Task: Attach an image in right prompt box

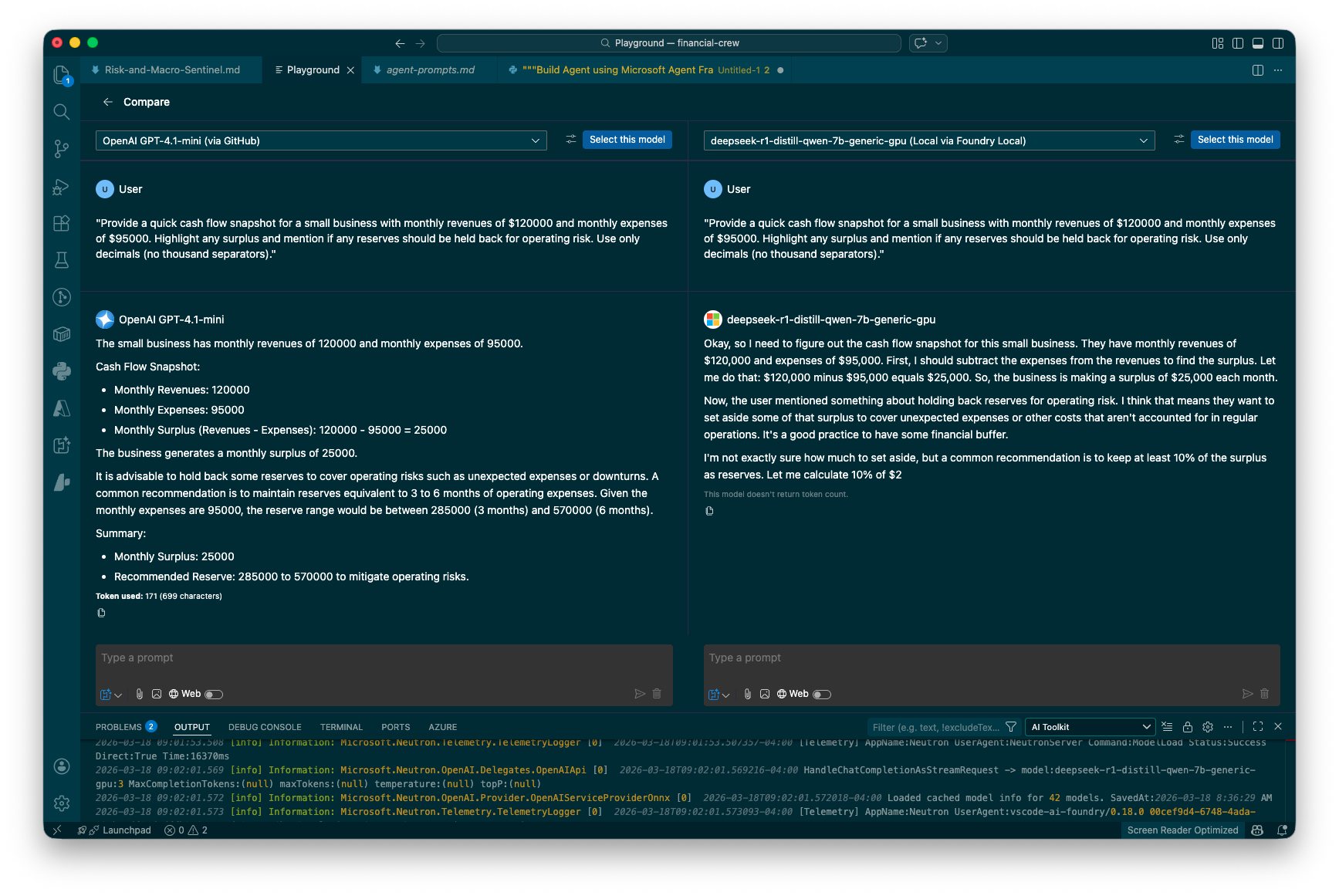Action: (765, 694)
